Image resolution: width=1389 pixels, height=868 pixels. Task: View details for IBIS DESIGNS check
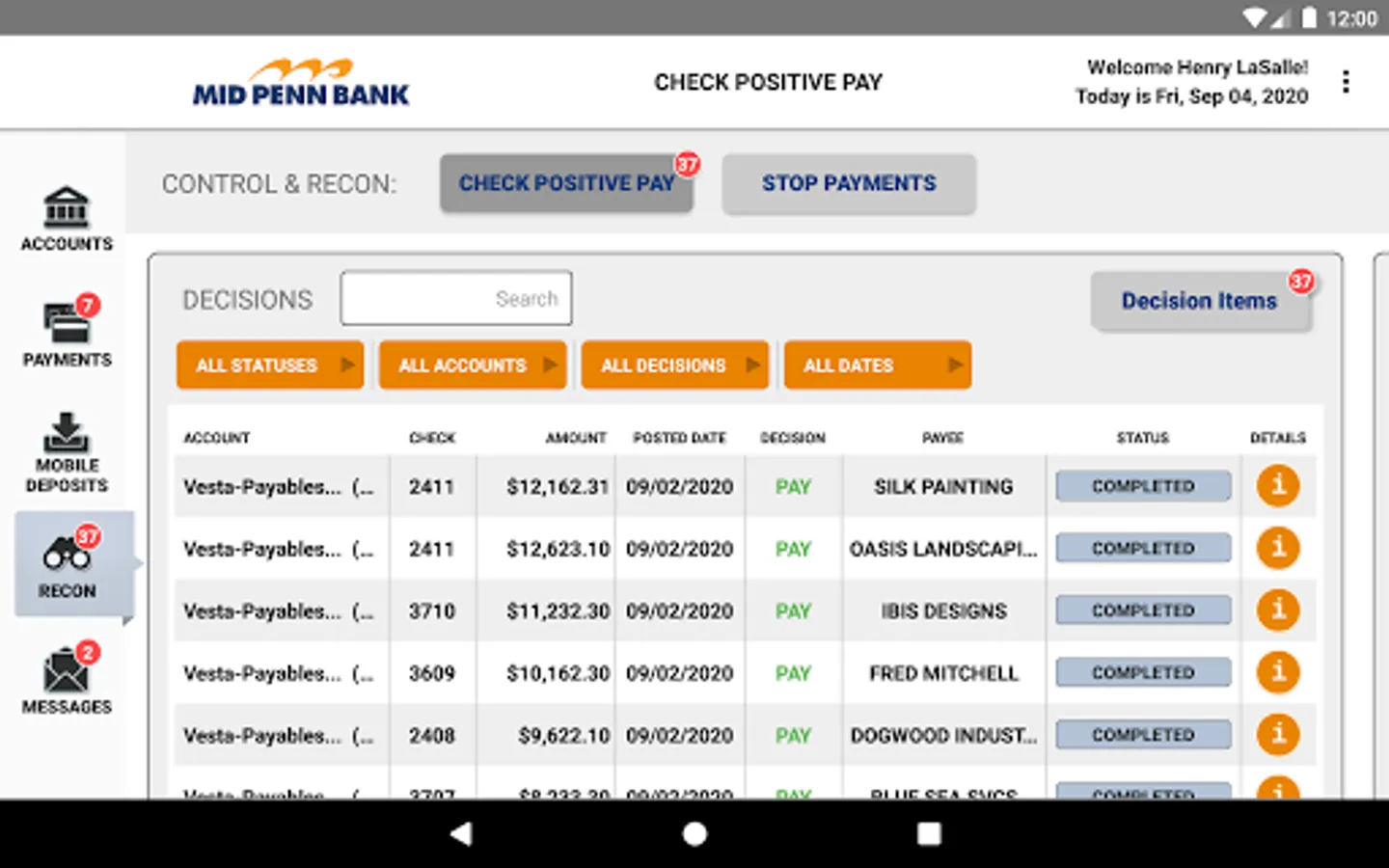pyautogui.click(x=1278, y=610)
